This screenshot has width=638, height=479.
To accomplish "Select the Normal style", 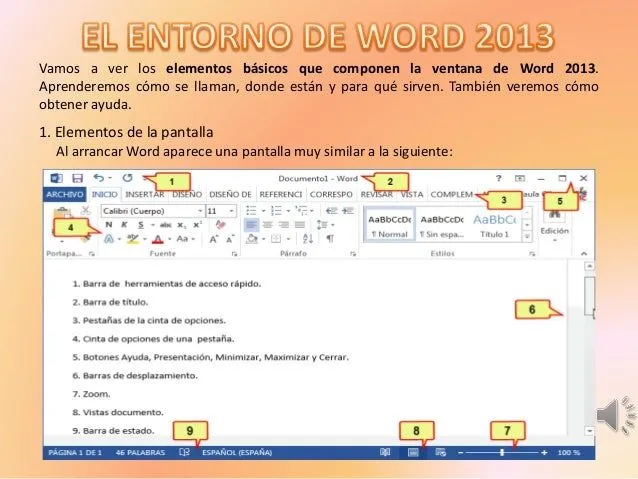I will (389, 226).
